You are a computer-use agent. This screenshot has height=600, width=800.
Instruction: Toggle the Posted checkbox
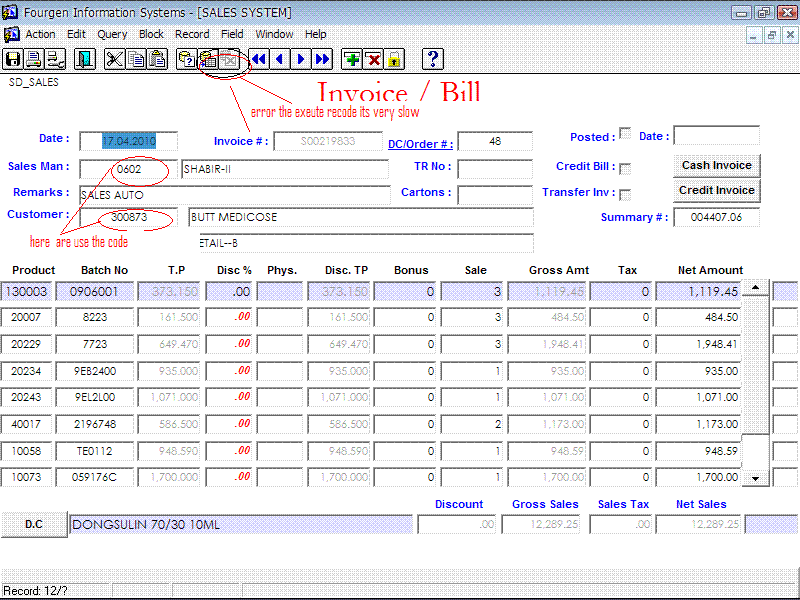pyautogui.click(x=625, y=133)
